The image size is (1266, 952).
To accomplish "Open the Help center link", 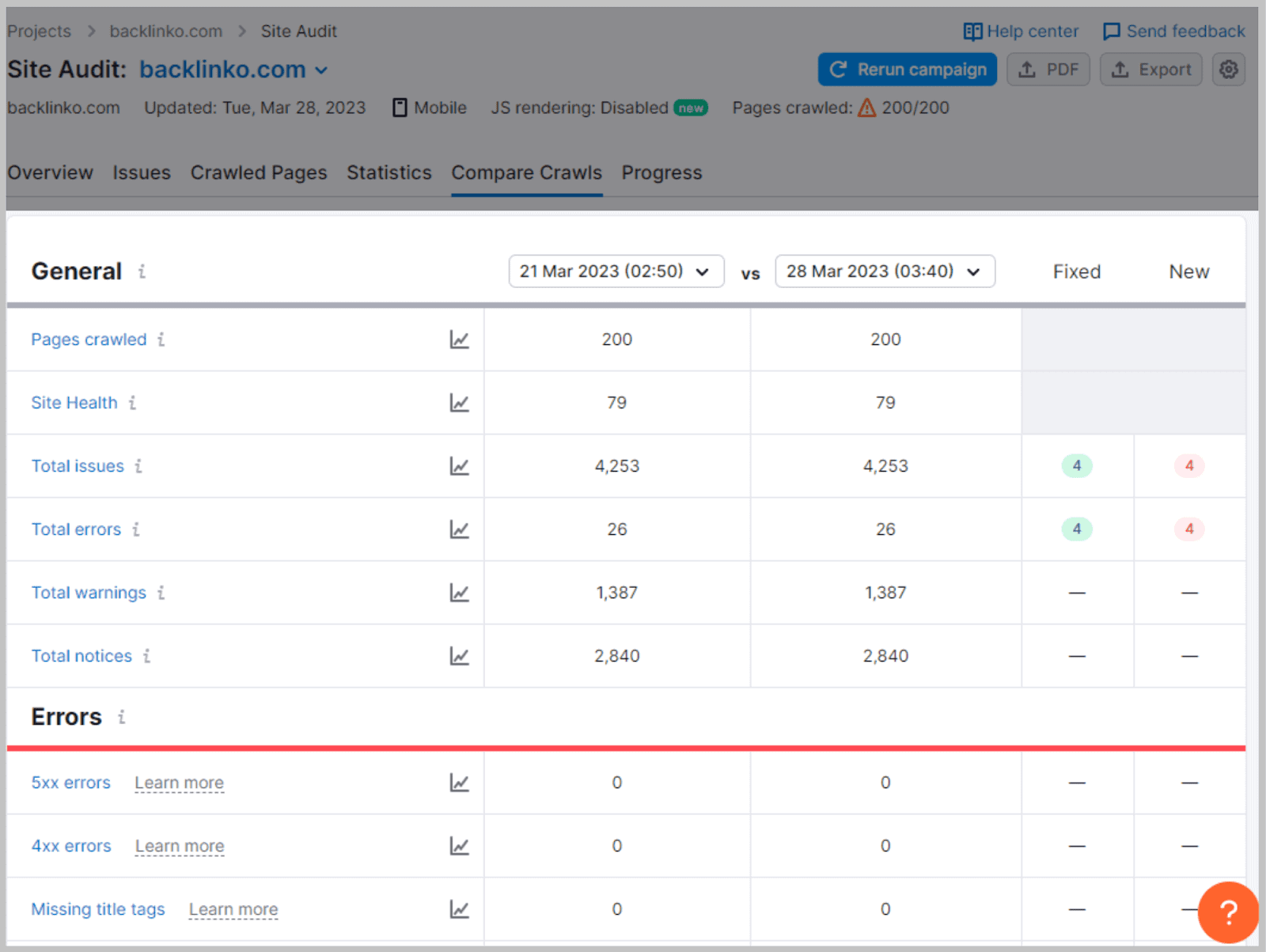I will 1021,32.
